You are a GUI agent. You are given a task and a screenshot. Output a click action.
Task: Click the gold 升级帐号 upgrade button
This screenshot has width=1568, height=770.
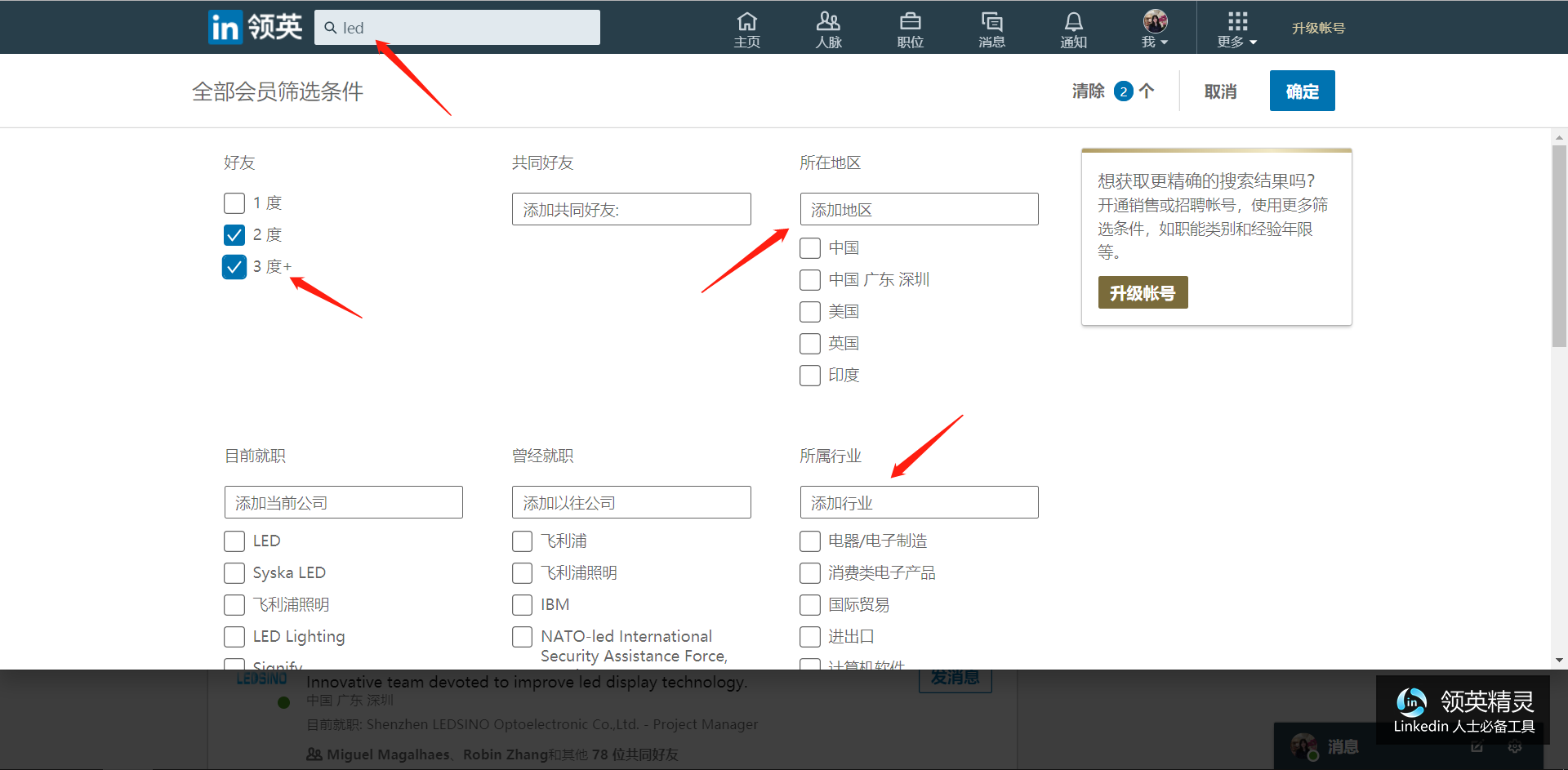pyautogui.click(x=1143, y=293)
